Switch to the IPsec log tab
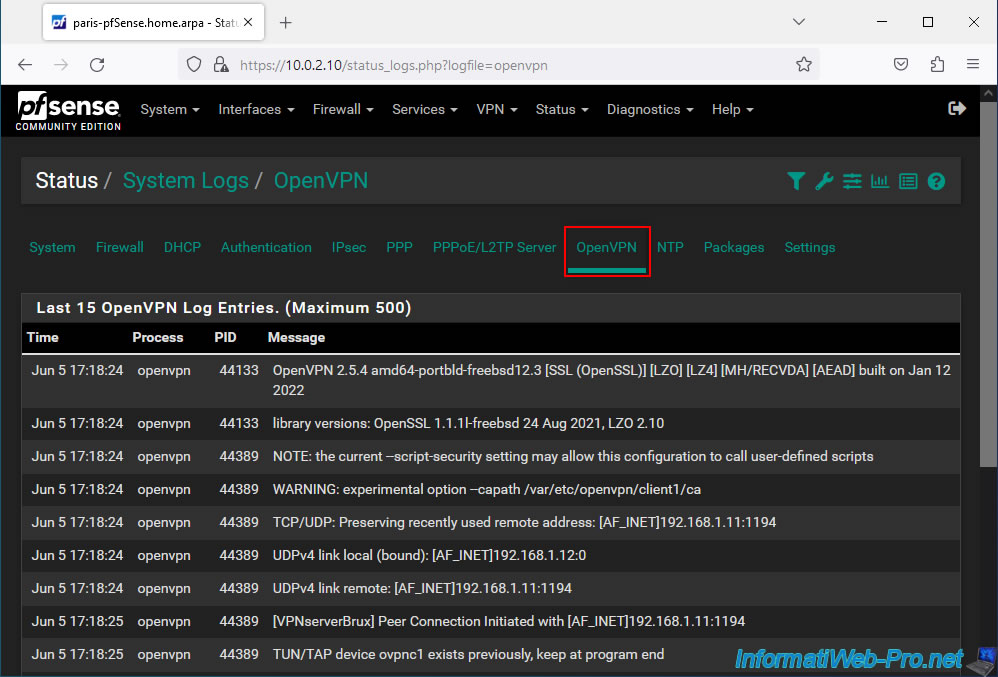Viewport: 998px width, 677px height. click(x=349, y=248)
